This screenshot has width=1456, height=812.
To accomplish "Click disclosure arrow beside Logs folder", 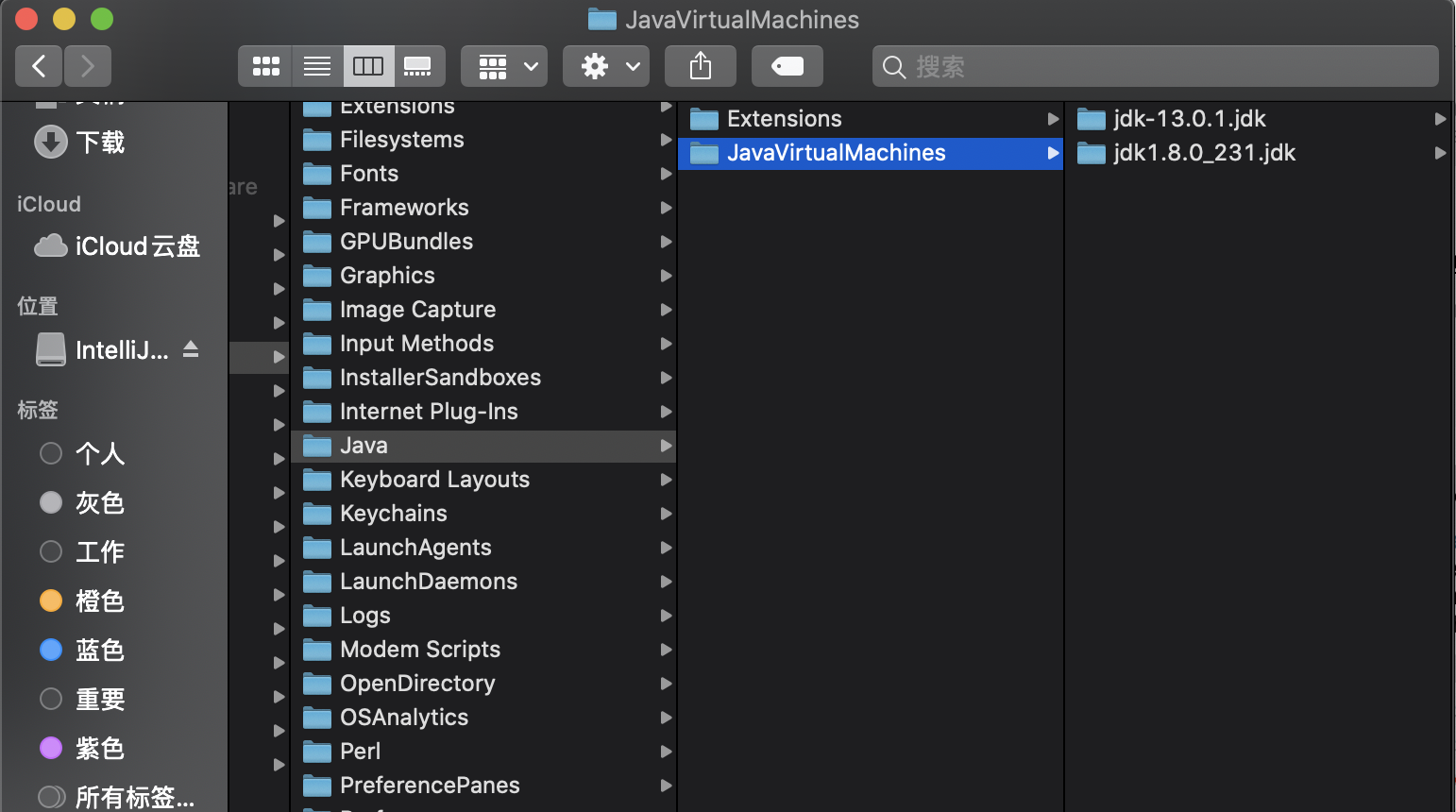I will pyautogui.click(x=667, y=616).
